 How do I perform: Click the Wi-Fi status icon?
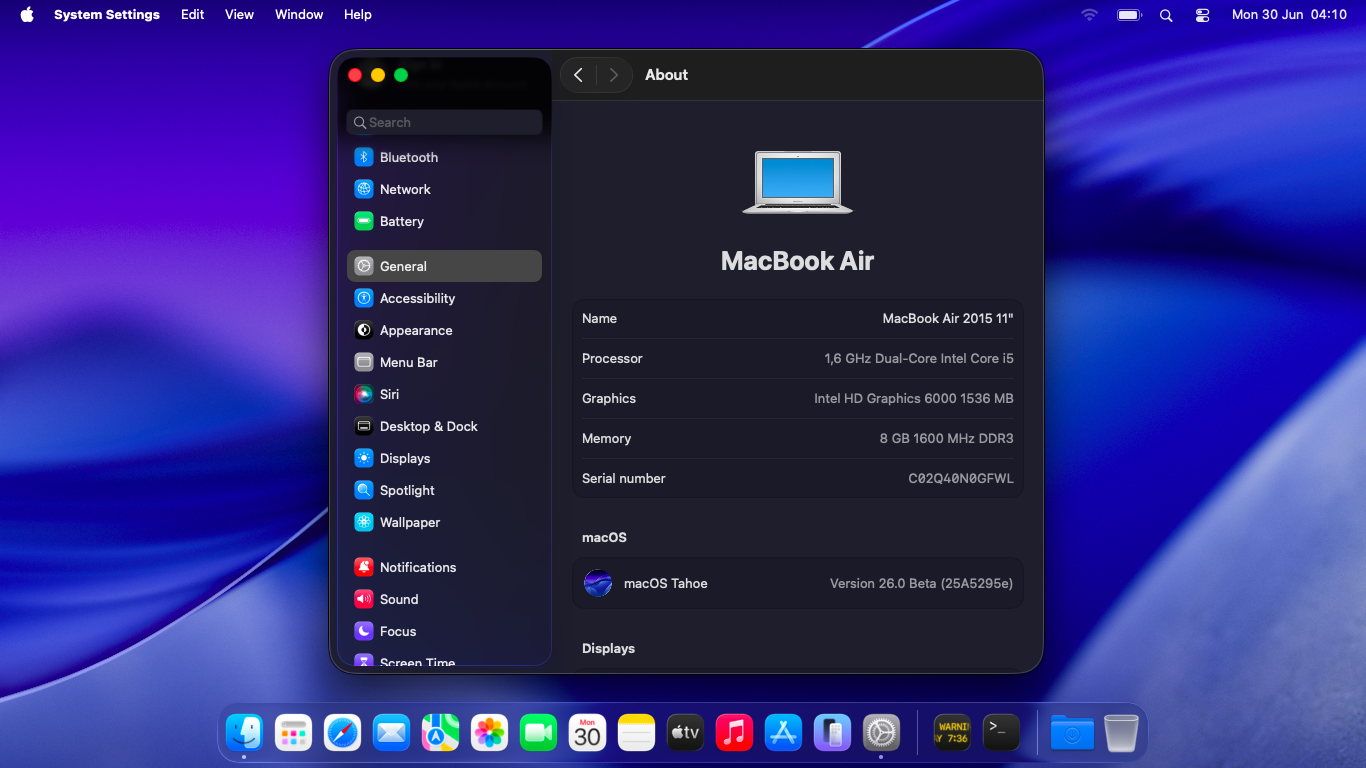[x=1089, y=15]
